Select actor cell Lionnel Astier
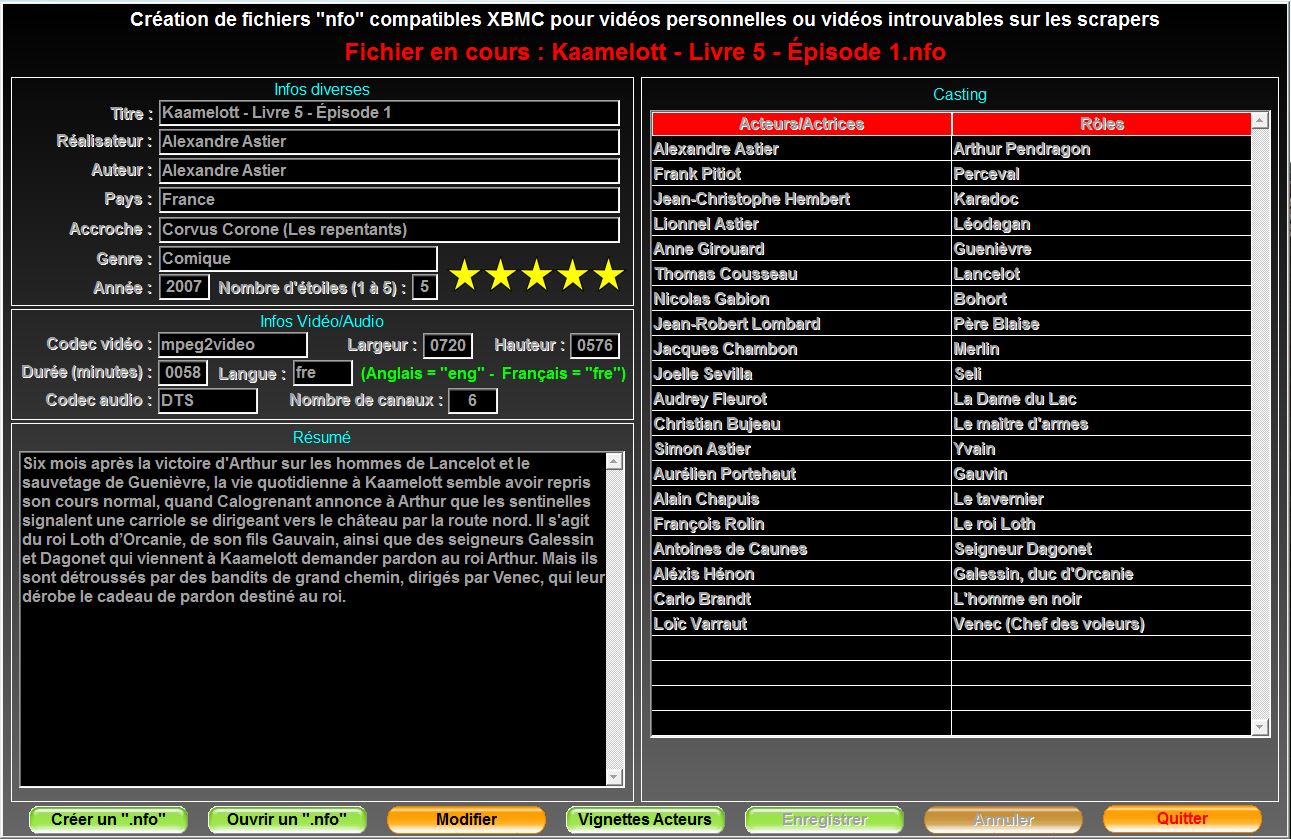 801,224
